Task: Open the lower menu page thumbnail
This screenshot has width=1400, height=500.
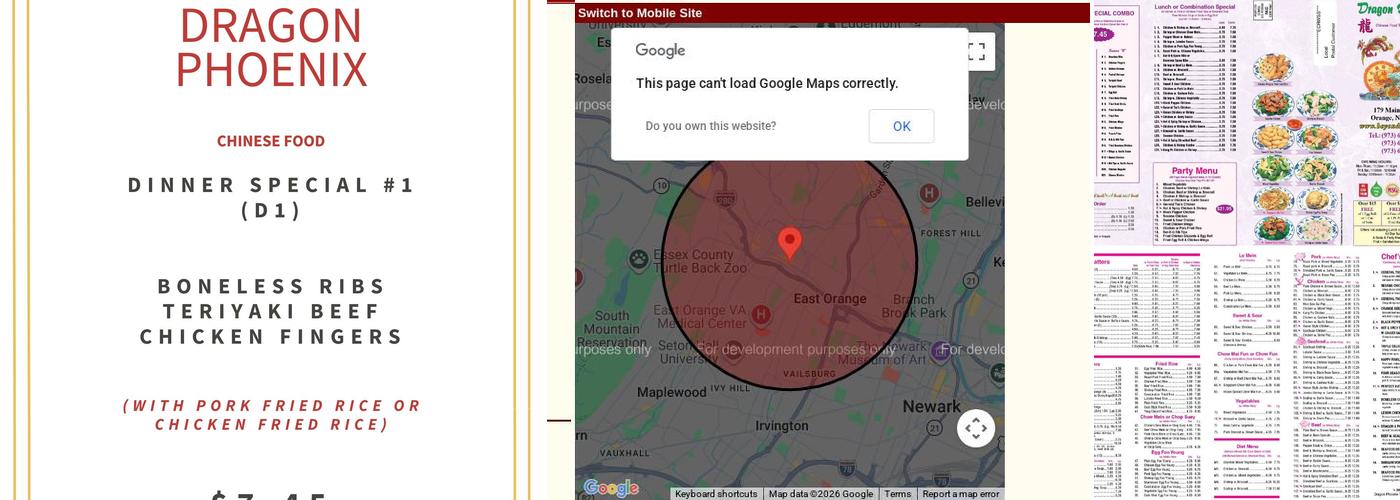Action: click(x=1246, y=374)
